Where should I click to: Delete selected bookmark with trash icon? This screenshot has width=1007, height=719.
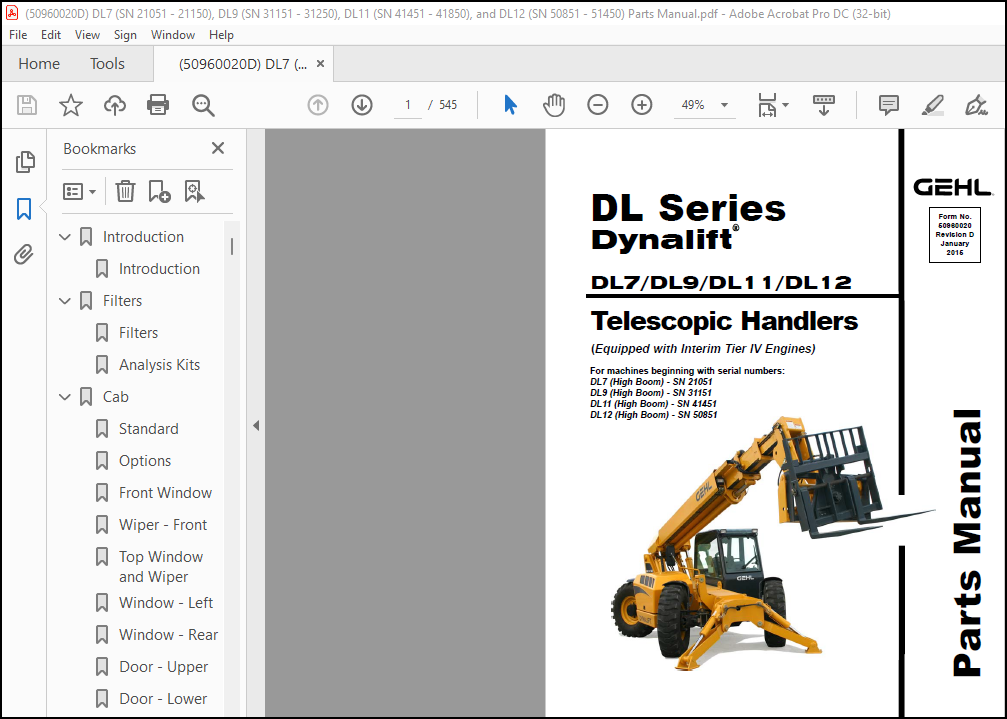125,191
